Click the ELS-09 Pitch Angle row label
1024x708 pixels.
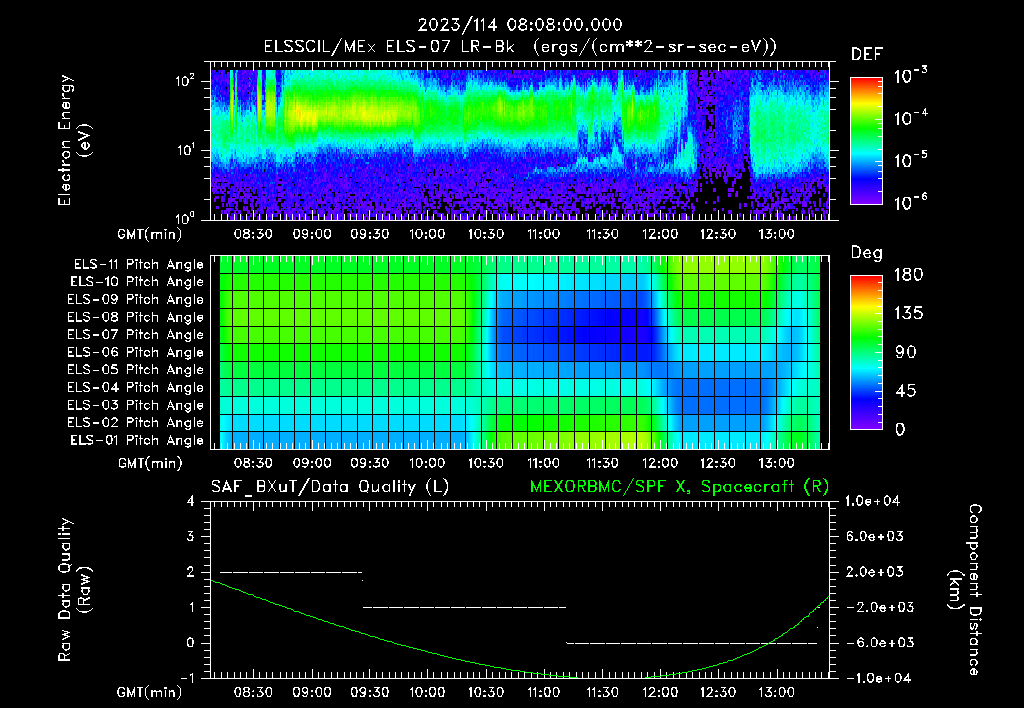click(x=136, y=300)
